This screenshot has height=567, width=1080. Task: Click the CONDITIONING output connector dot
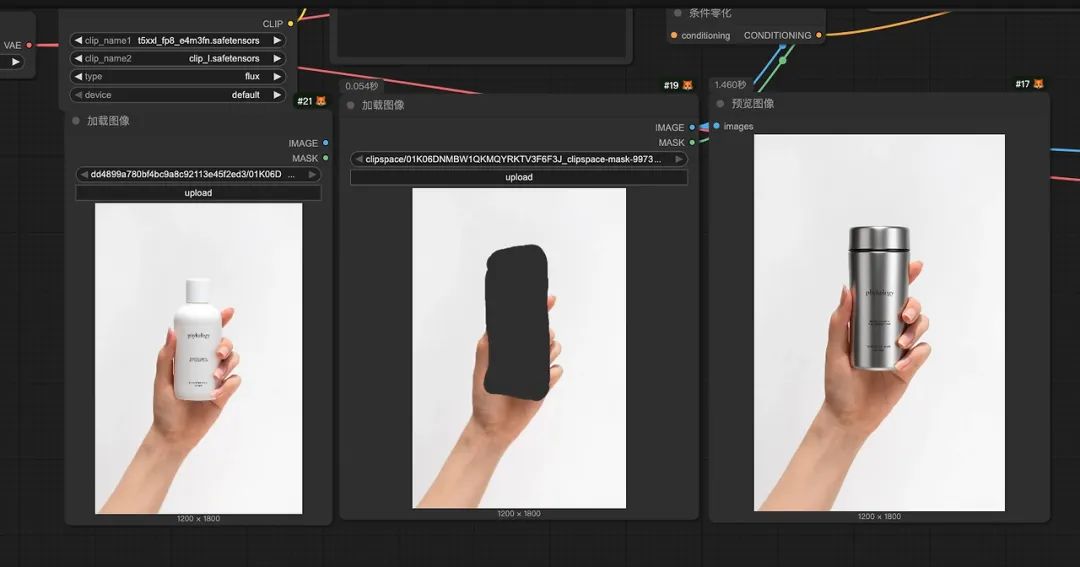tap(818, 35)
